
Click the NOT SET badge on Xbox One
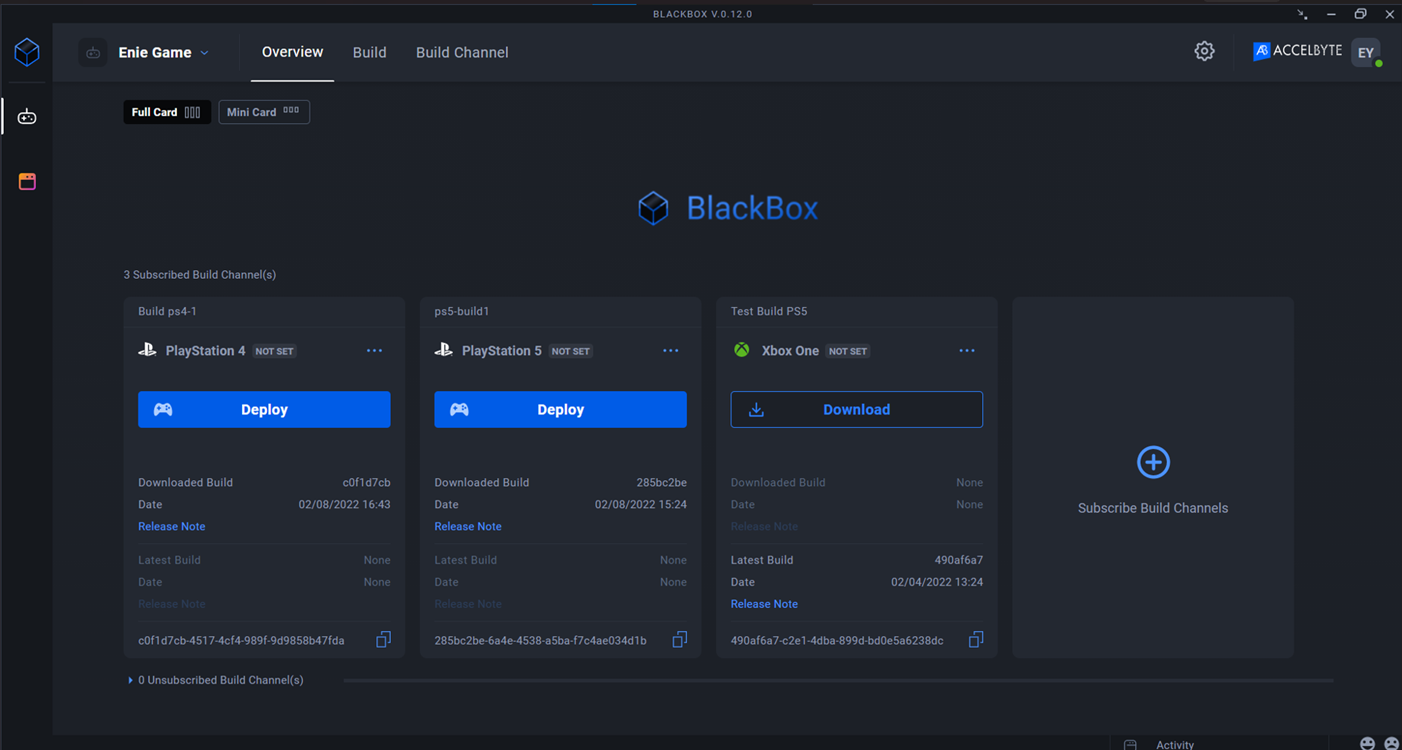848,351
